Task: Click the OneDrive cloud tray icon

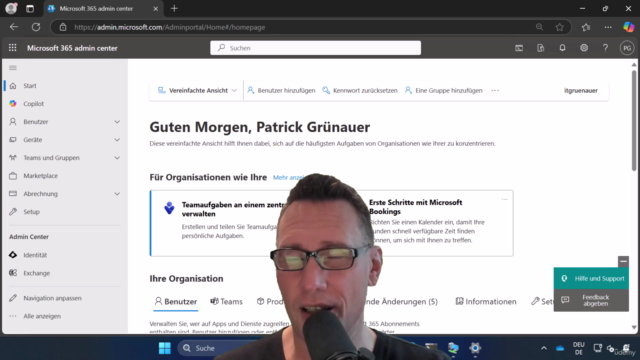Action: (560, 348)
